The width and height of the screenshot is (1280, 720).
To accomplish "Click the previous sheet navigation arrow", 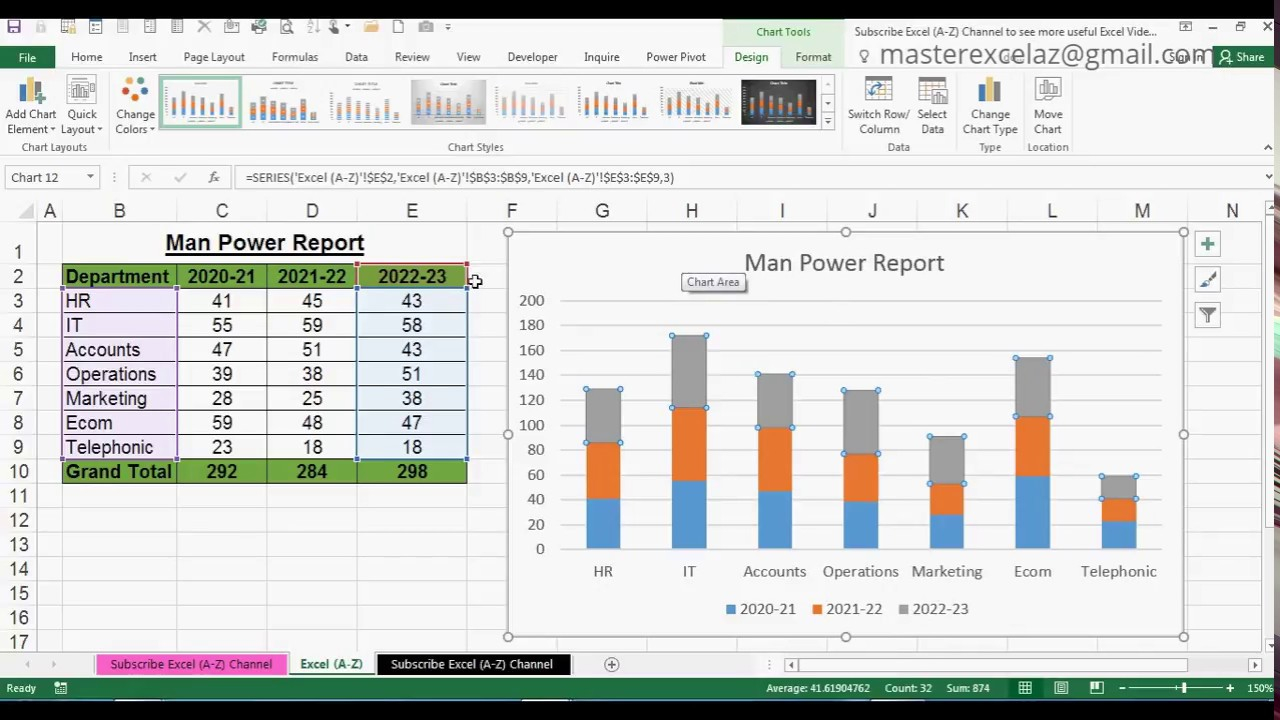I will (27, 664).
